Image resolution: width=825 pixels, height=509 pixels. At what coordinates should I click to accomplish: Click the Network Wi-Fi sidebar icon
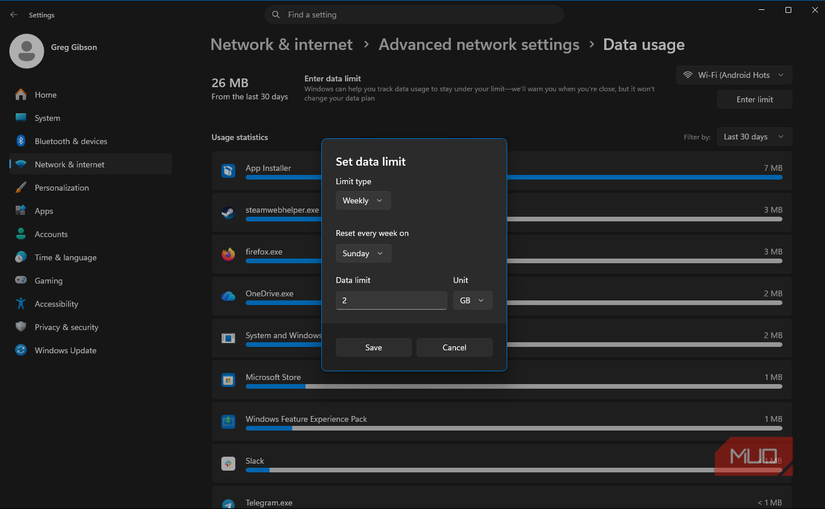(x=21, y=164)
